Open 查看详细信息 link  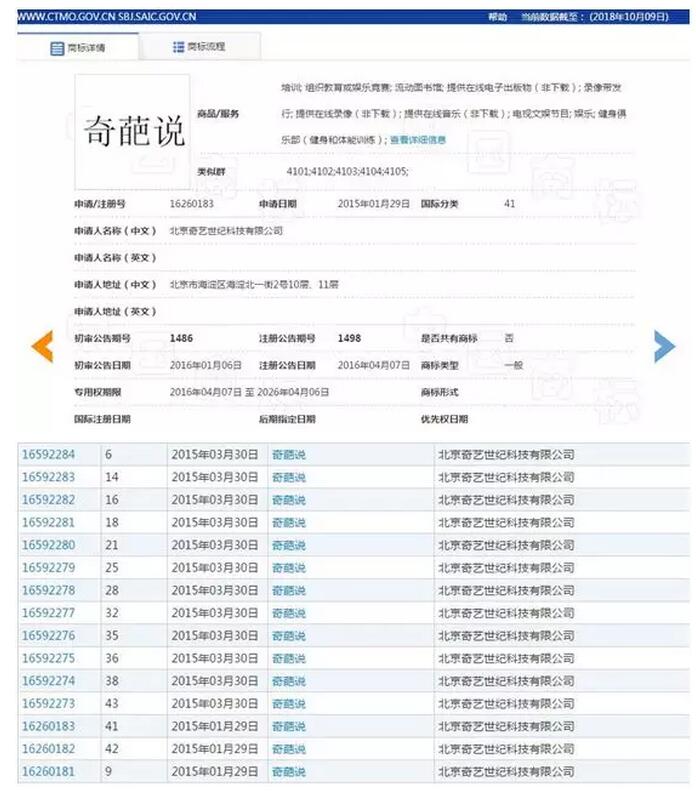click(418, 140)
